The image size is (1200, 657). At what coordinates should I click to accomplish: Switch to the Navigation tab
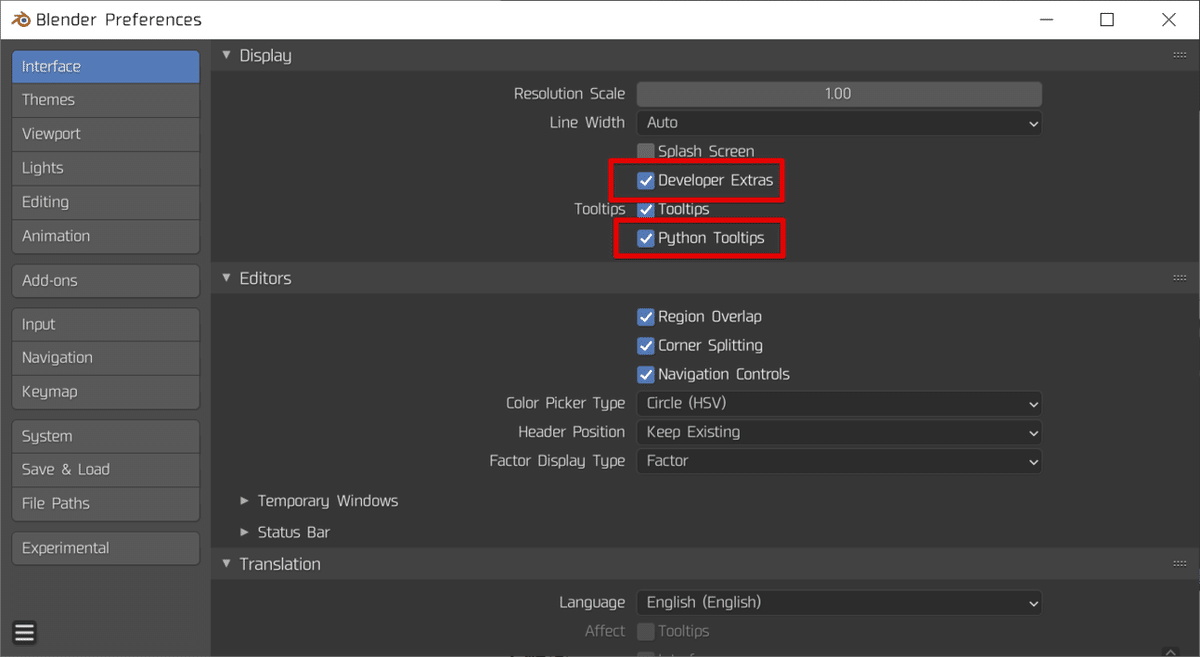pos(105,358)
